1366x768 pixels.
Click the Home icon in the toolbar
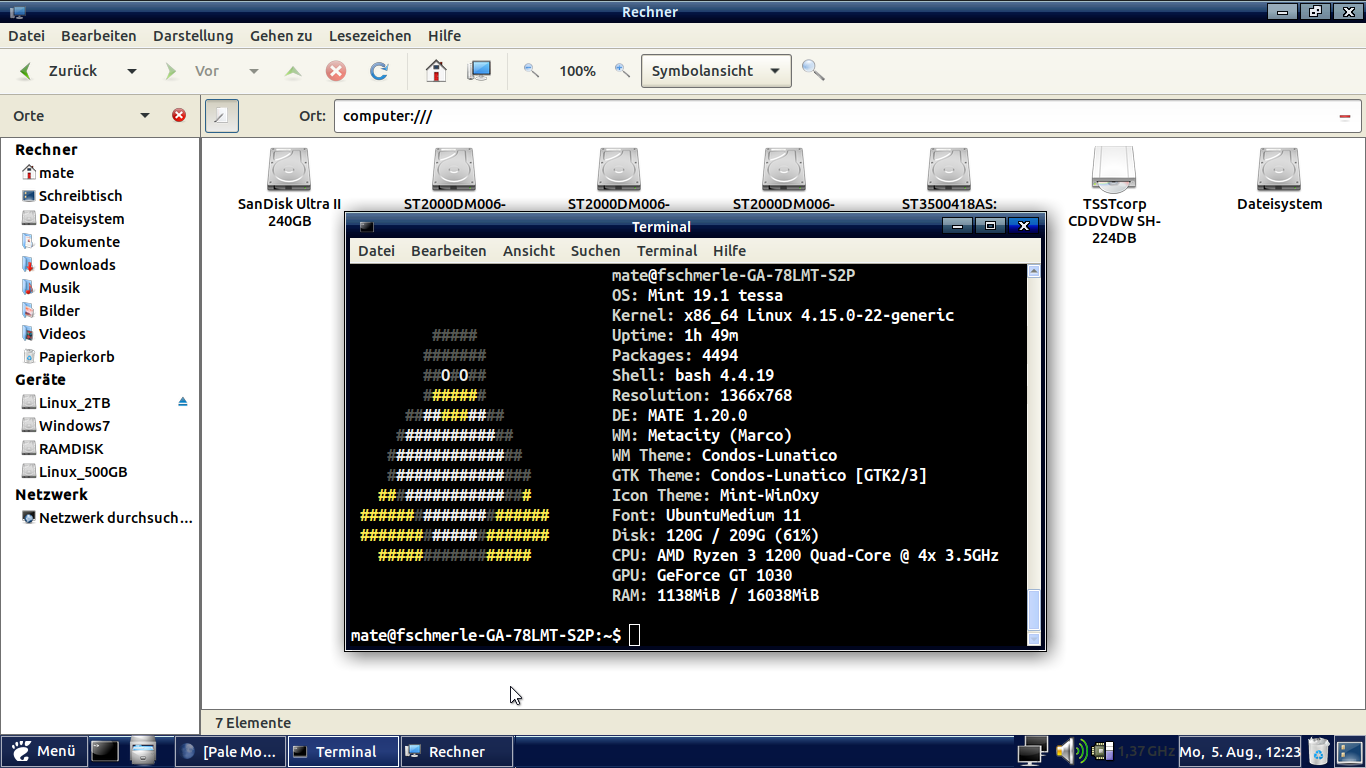click(435, 70)
